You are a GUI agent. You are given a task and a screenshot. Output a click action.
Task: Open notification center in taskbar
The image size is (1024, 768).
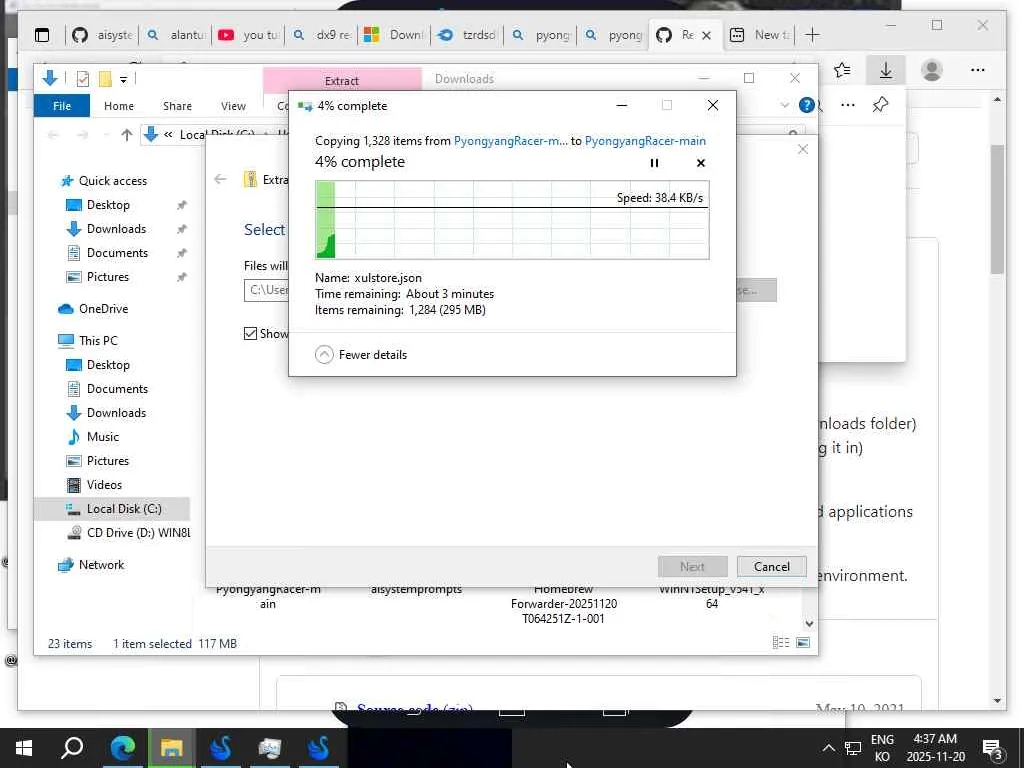click(993, 748)
